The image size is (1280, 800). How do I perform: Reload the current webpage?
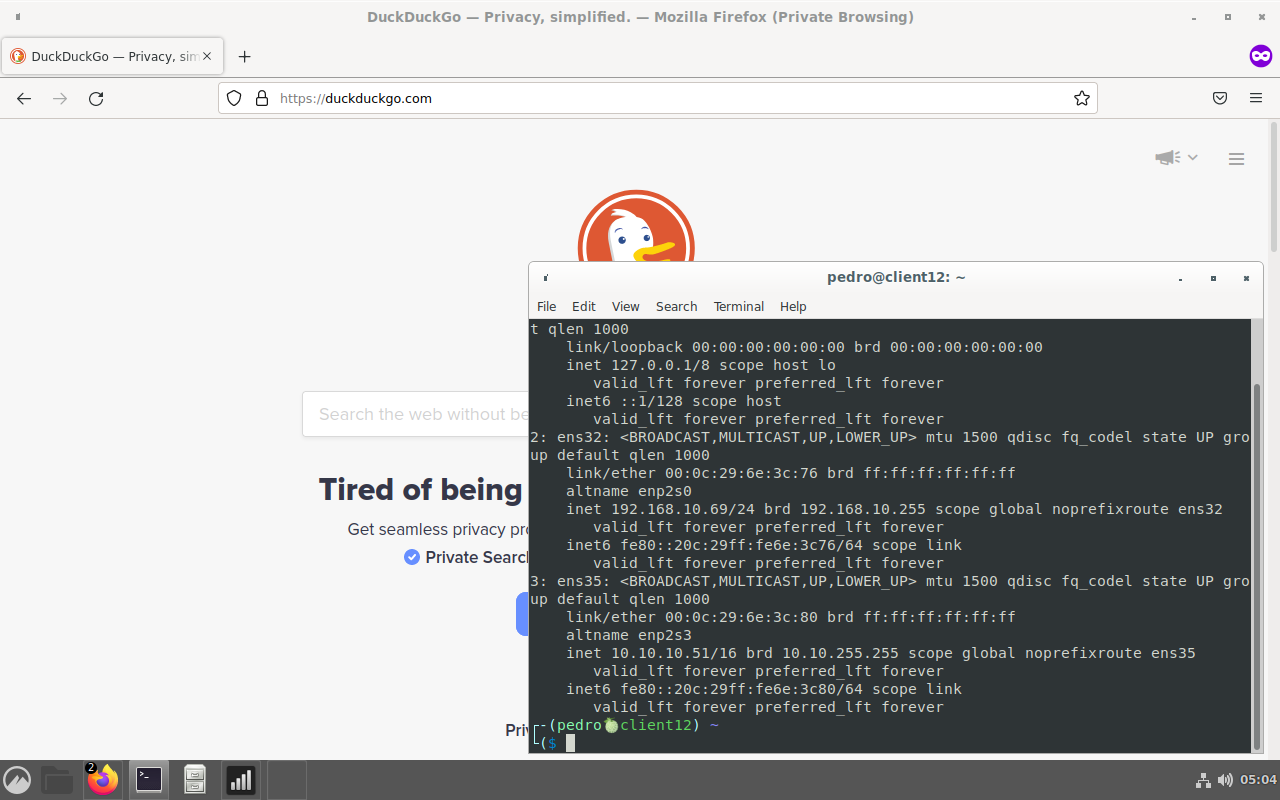point(96,98)
